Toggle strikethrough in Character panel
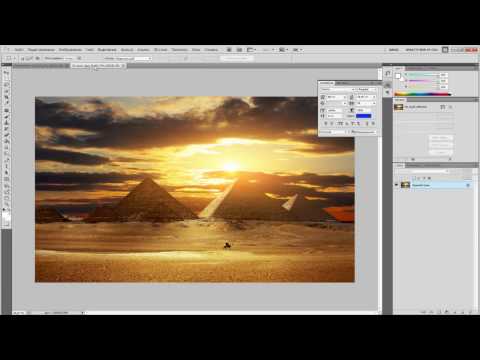This screenshot has height=360, width=480. [x=373, y=124]
